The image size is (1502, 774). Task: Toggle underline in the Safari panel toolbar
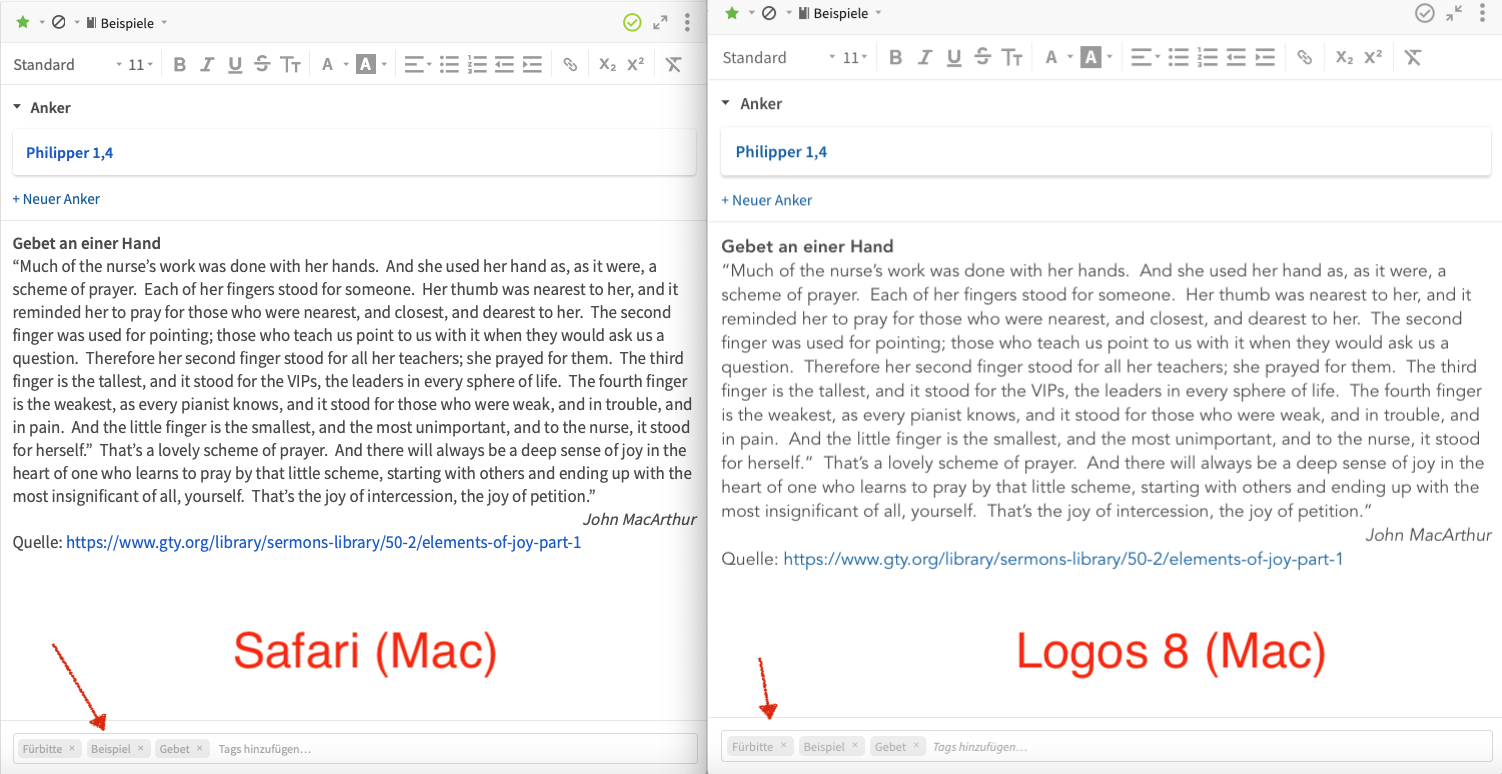point(235,65)
